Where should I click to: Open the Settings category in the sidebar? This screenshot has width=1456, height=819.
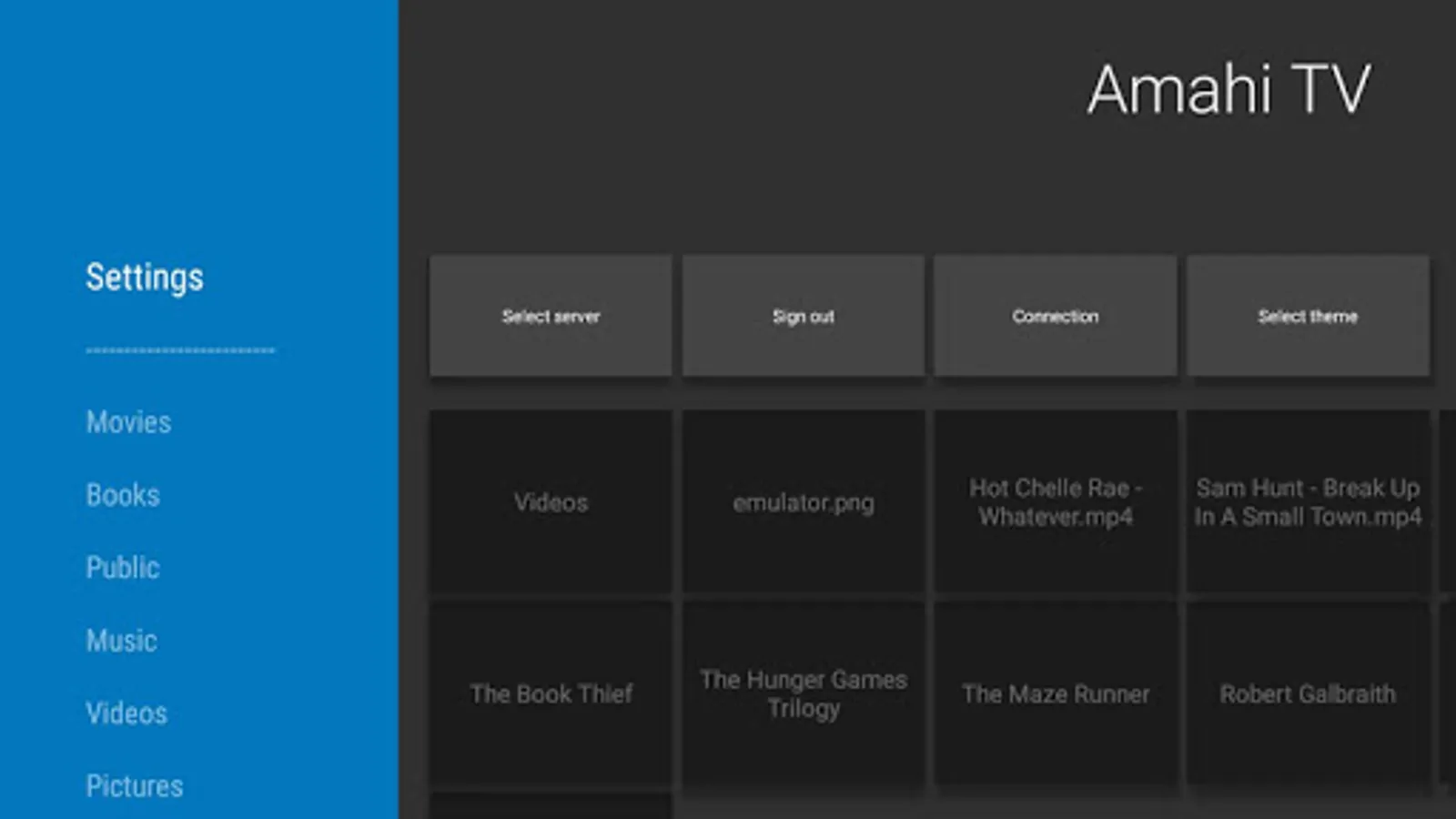point(145,278)
